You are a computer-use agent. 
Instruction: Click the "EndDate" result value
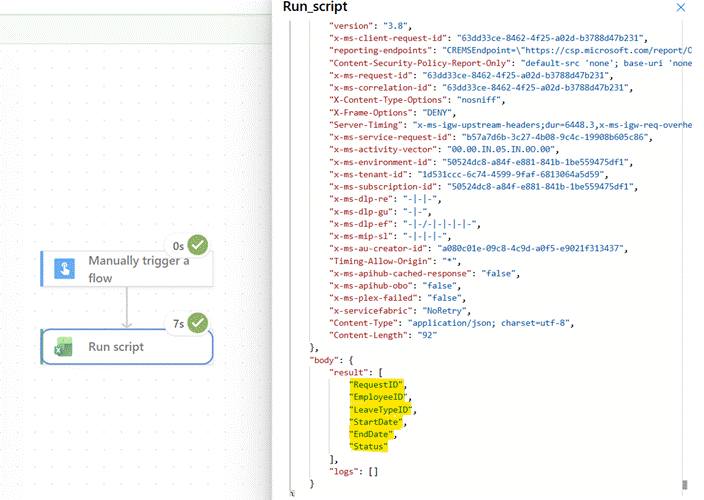point(371,434)
